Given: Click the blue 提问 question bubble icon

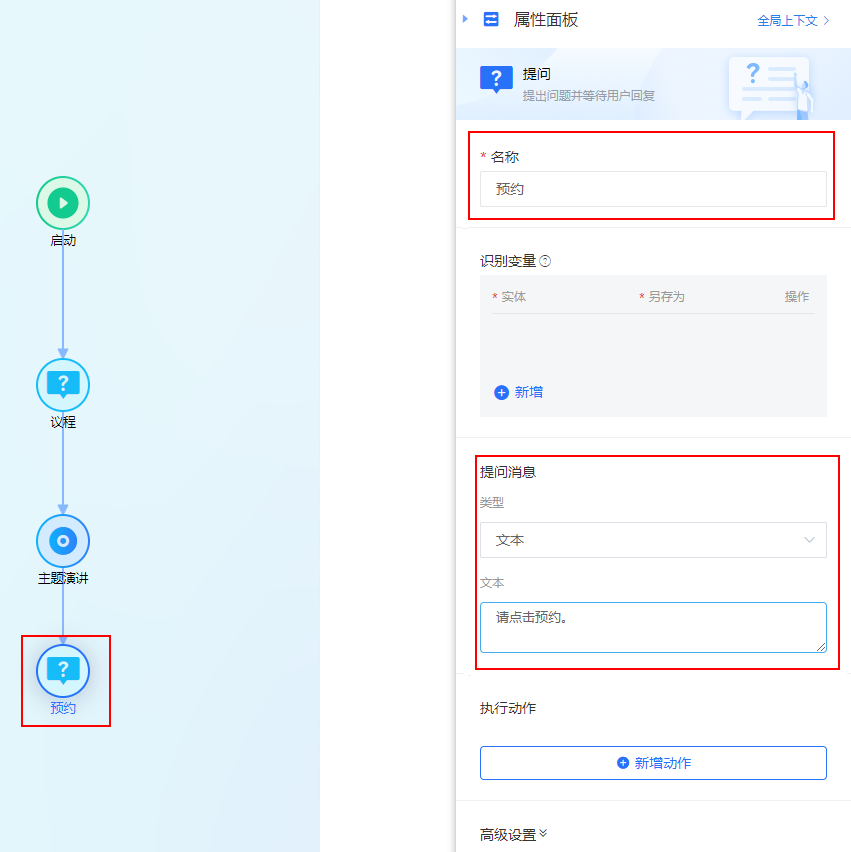Looking at the screenshot, I should pyautogui.click(x=496, y=79).
